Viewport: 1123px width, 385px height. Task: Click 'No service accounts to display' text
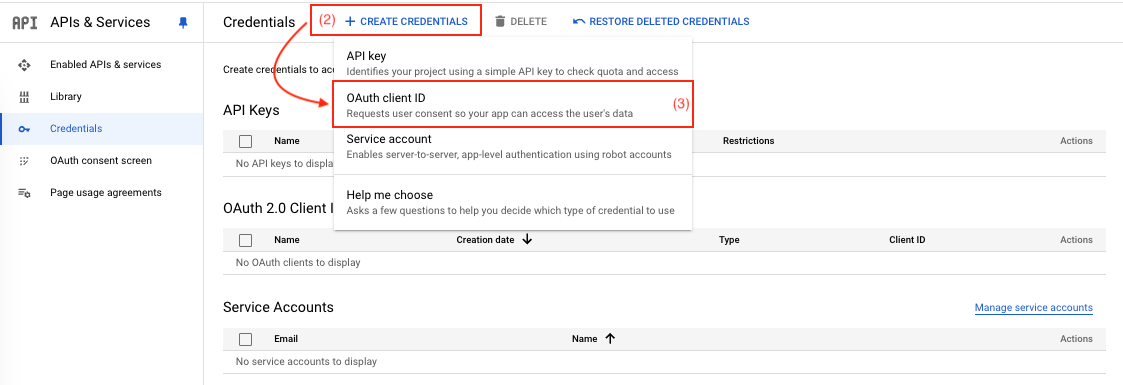pos(306,361)
